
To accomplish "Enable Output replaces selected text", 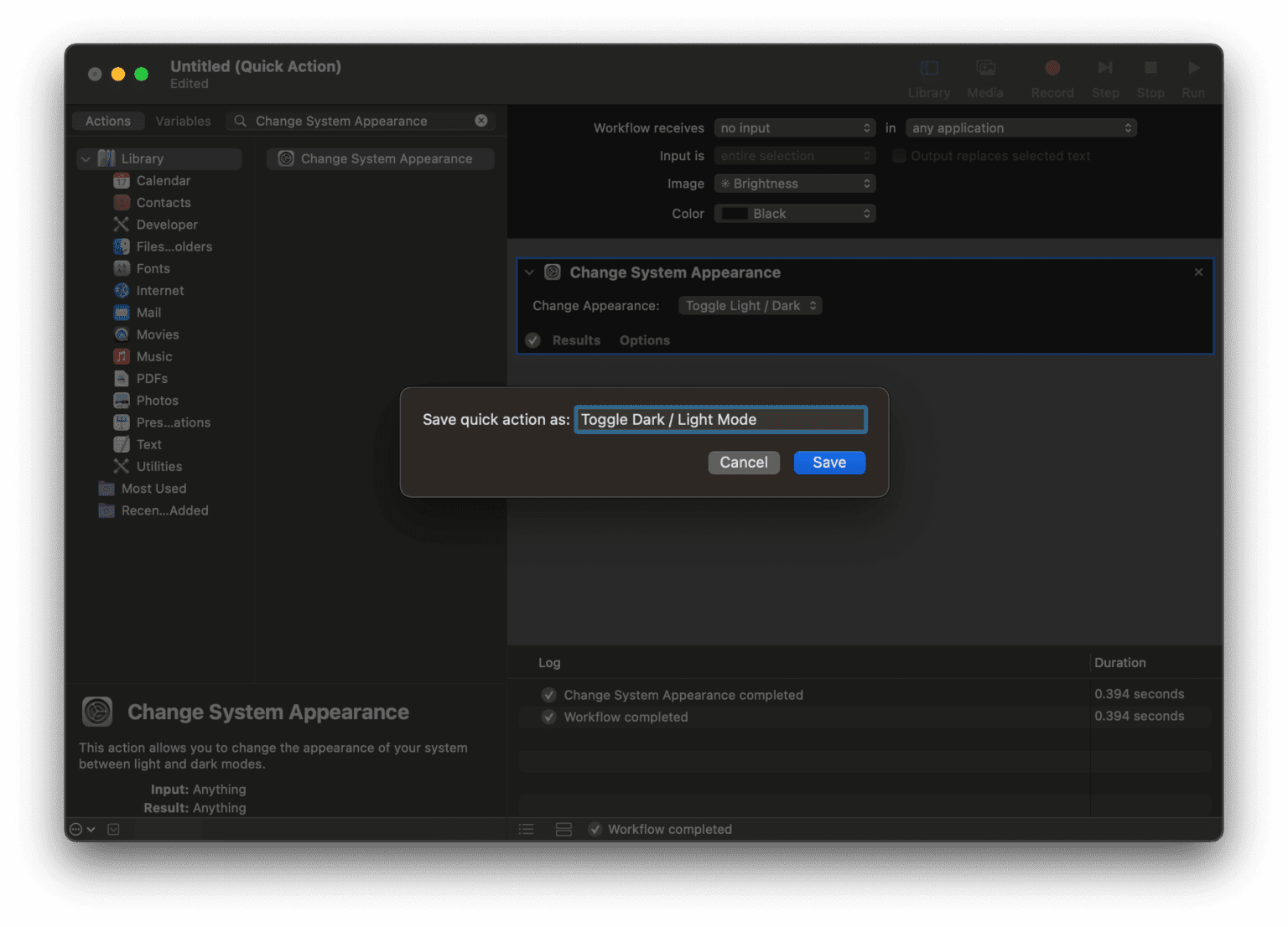I will pyautogui.click(x=898, y=155).
